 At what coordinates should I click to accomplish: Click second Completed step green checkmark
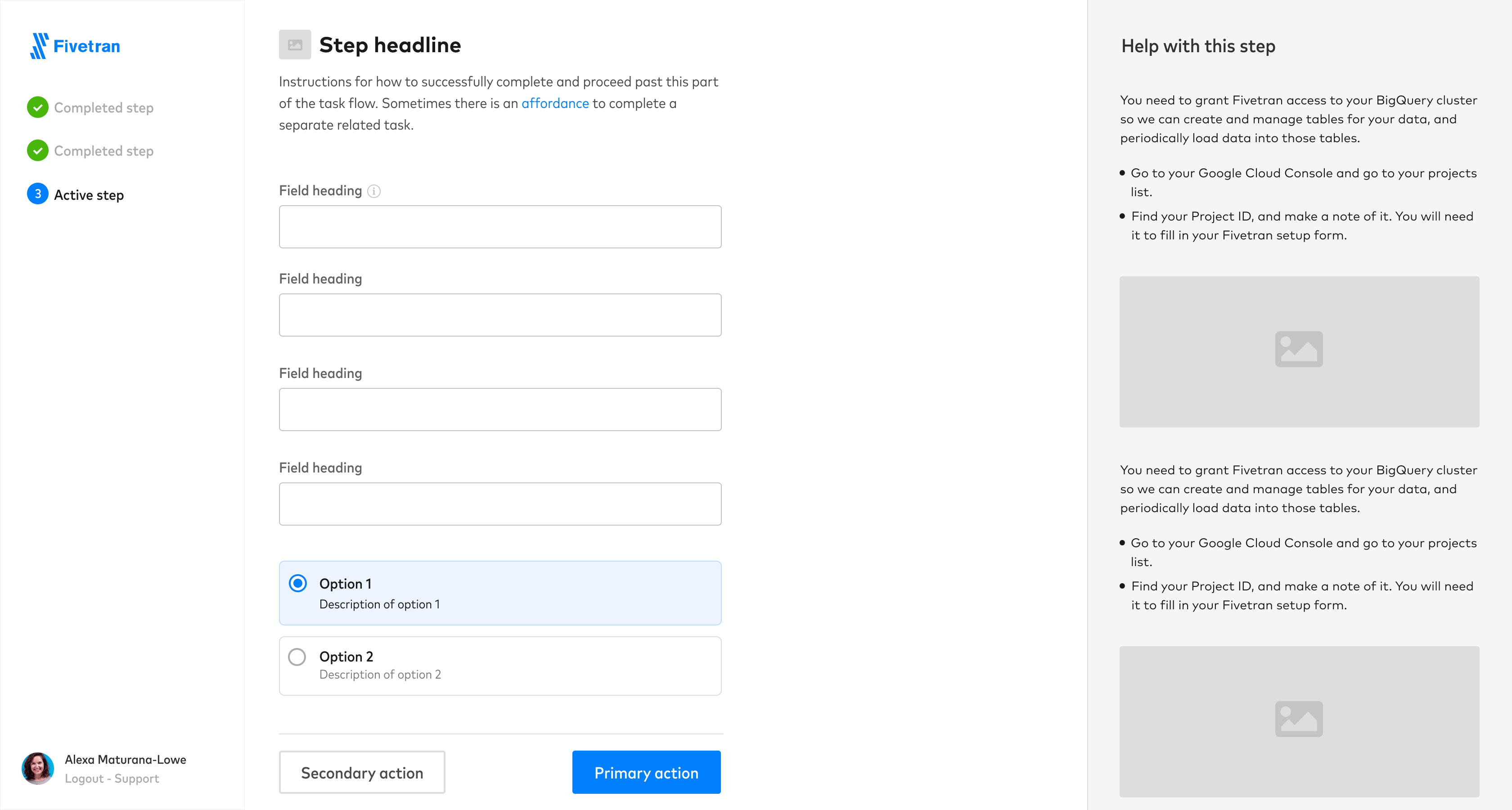point(37,151)
